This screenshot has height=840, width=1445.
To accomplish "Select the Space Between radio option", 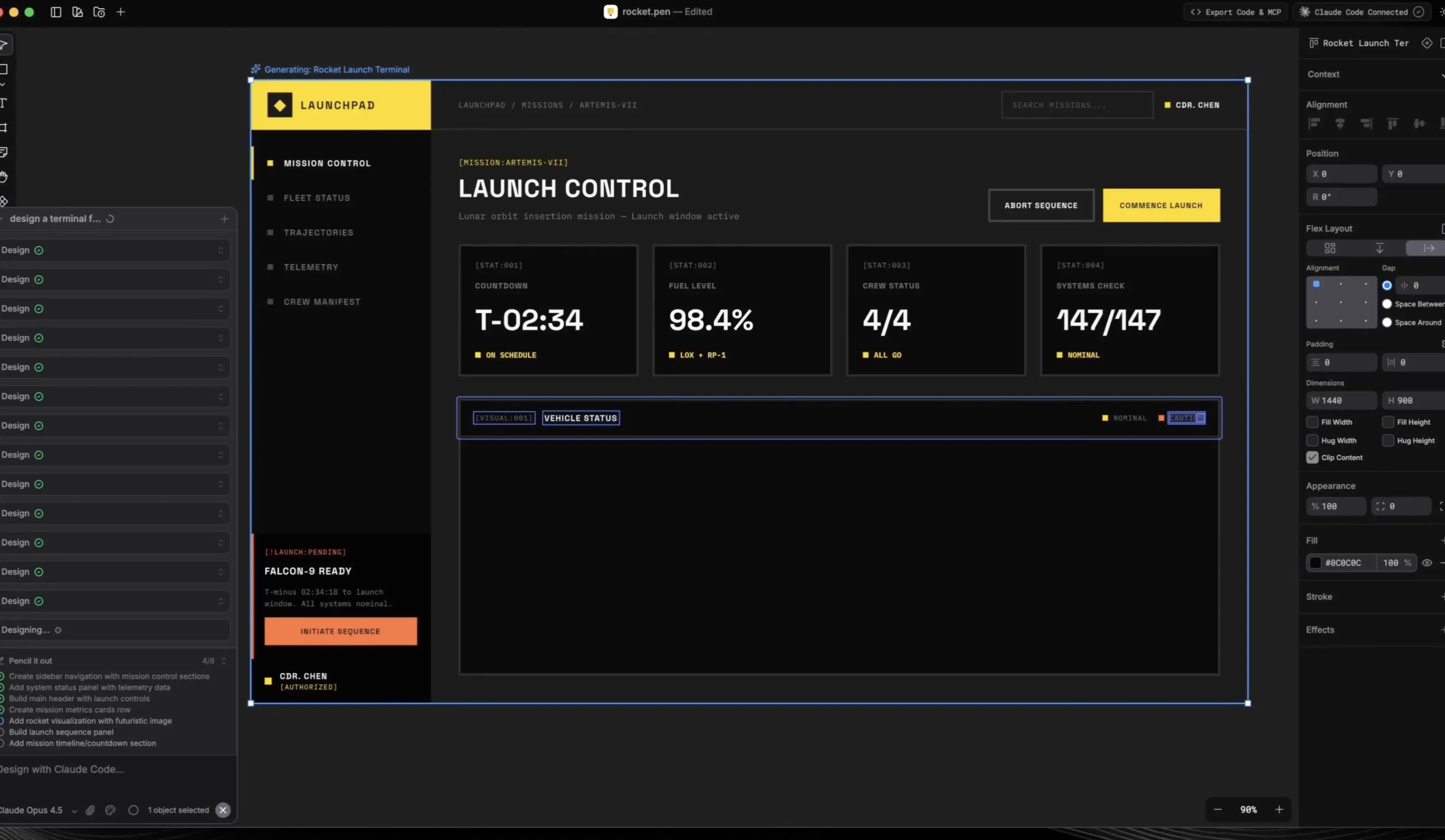I will [x=1386, y=304].
